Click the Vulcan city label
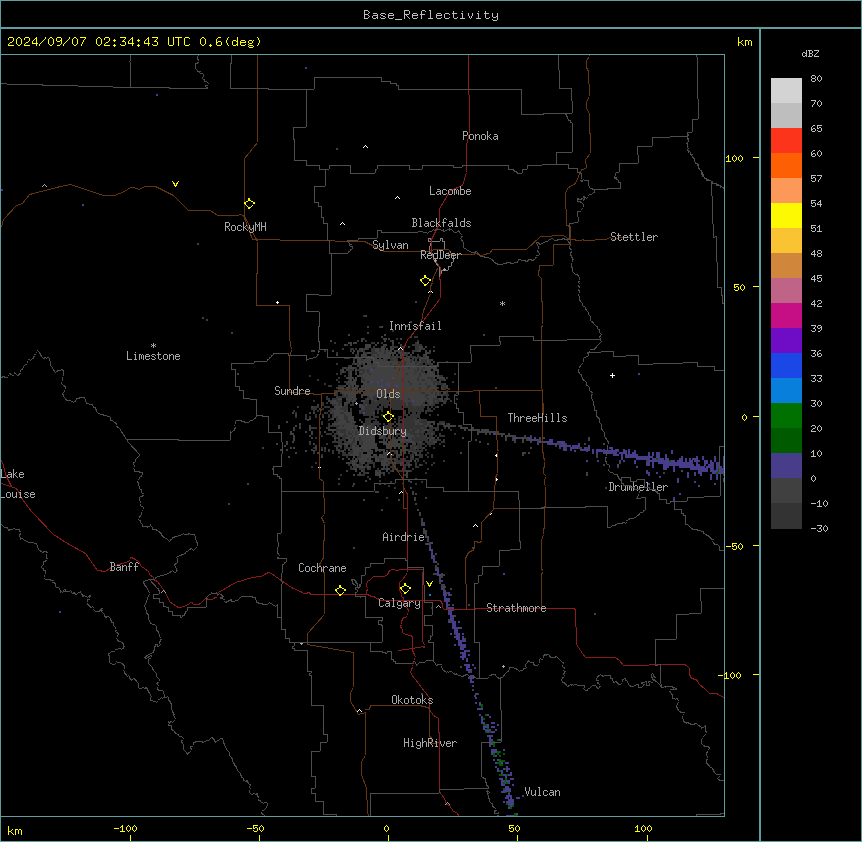The height and width of the screenshot is (842, 862). [543, 792]
